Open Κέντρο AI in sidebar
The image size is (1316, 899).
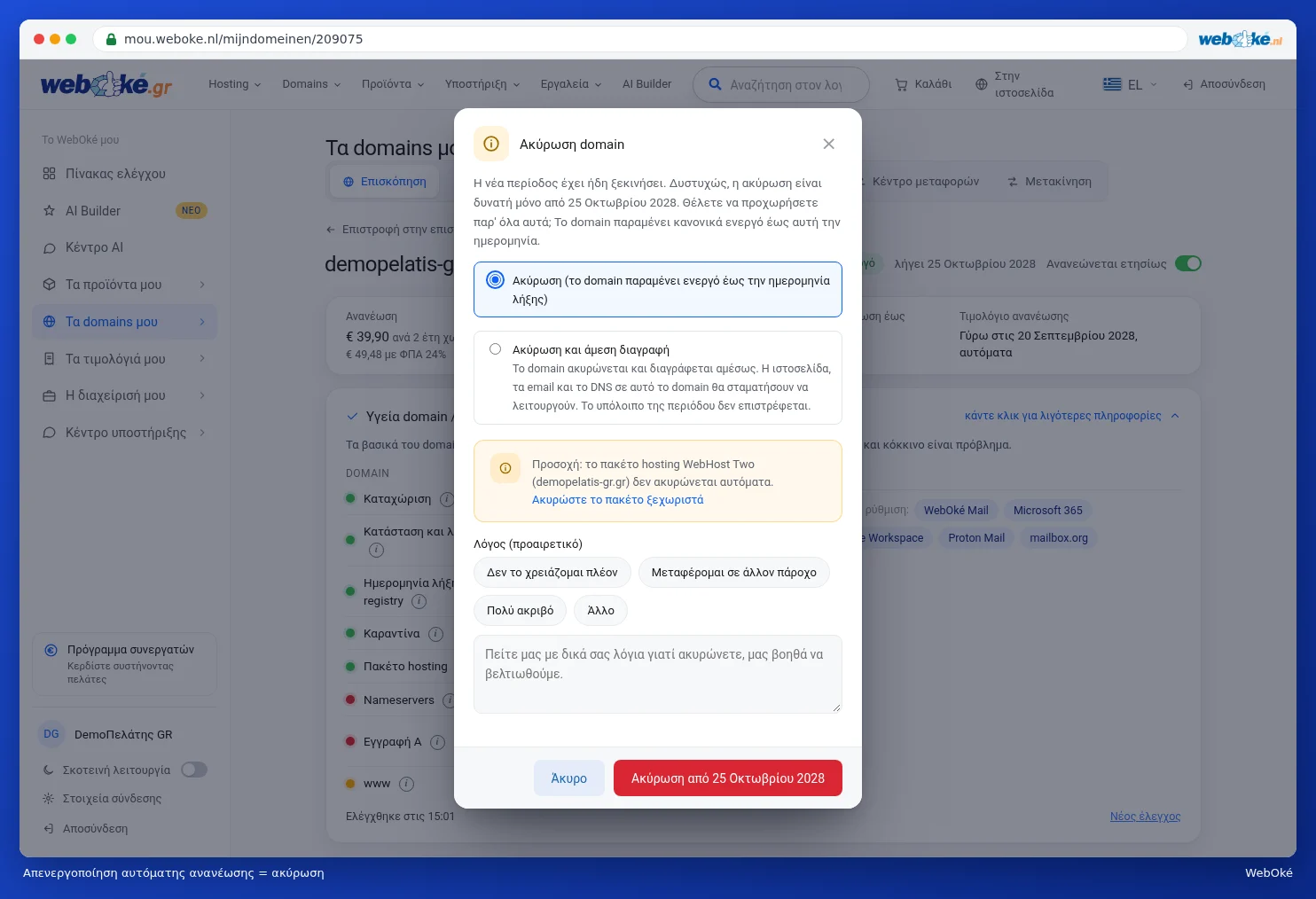tap(124, 247)
